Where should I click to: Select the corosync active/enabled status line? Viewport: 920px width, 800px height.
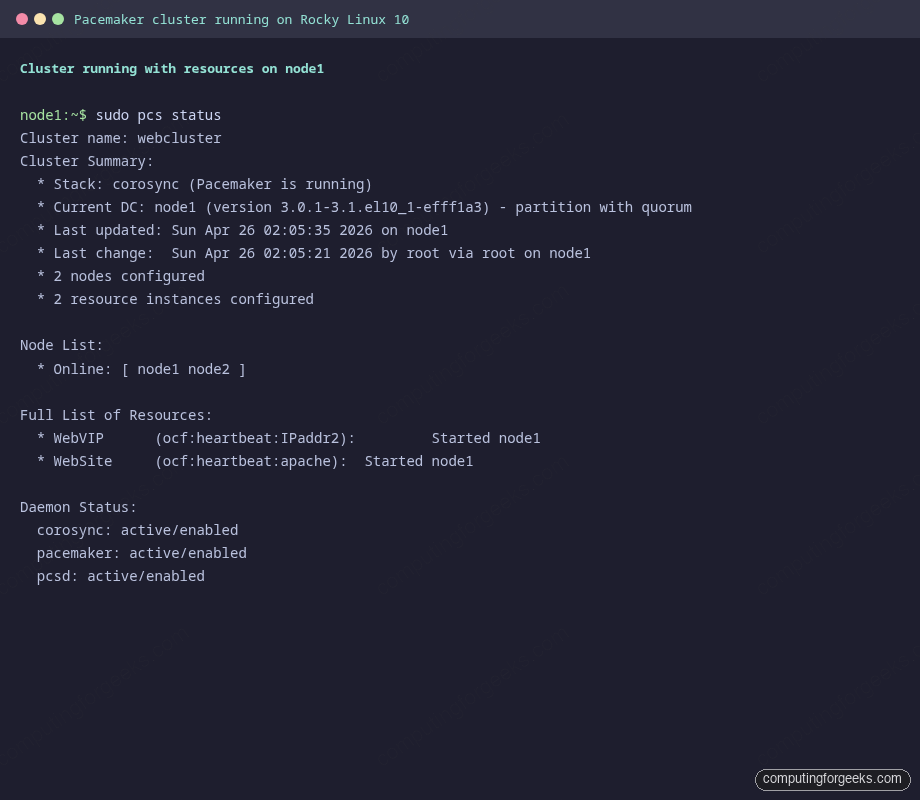(137, 530)
